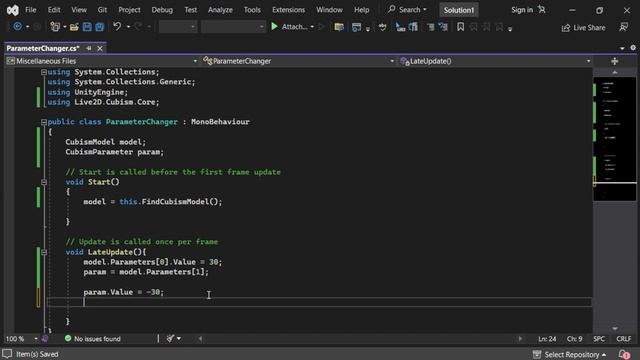Open the solution configurations combo box

point(178,27)
